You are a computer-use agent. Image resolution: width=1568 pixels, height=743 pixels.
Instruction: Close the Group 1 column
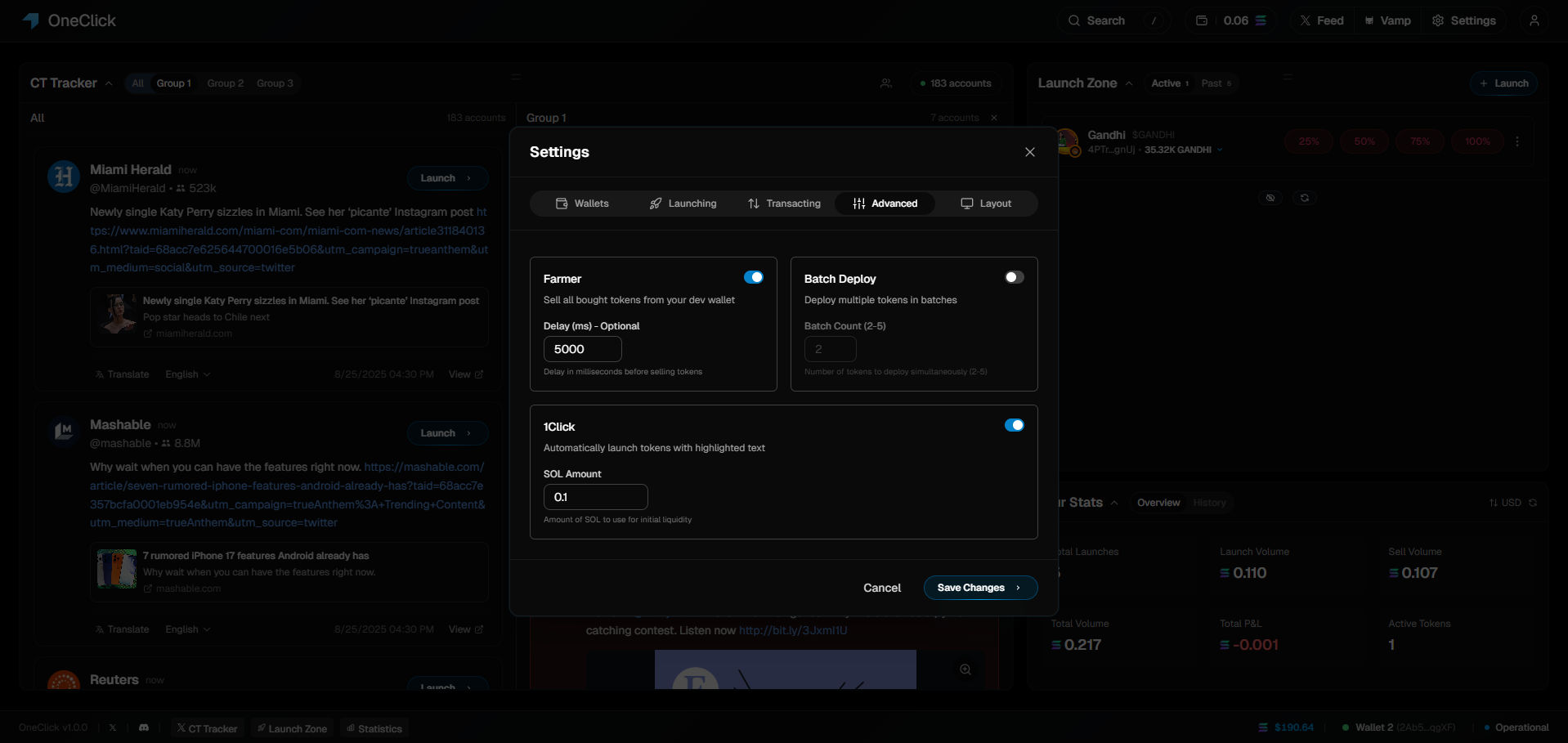pos(994,118)
